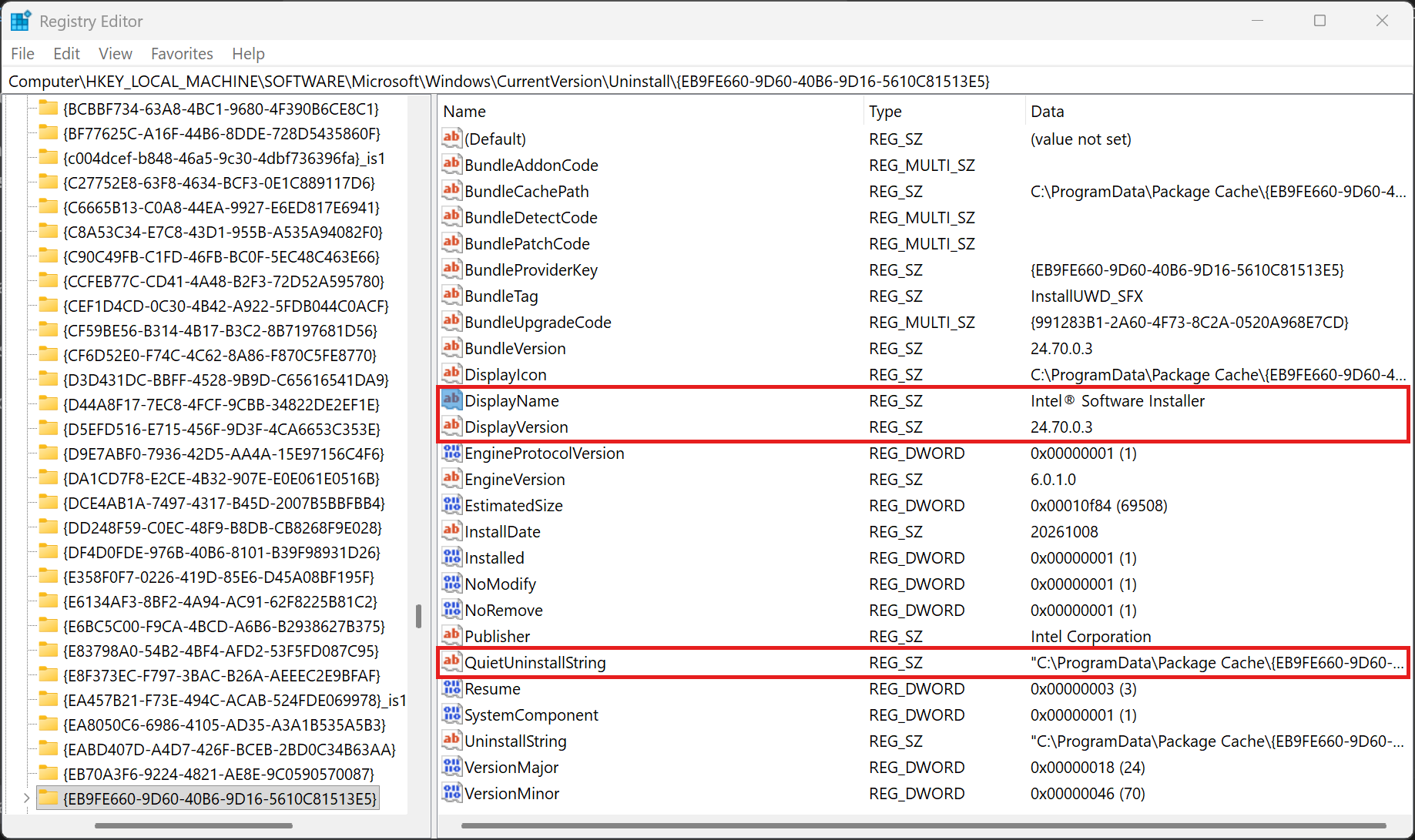Click the Publisher string value icon
The width and height of the screenshot is (1415, 840).
(x=451, y=636)
